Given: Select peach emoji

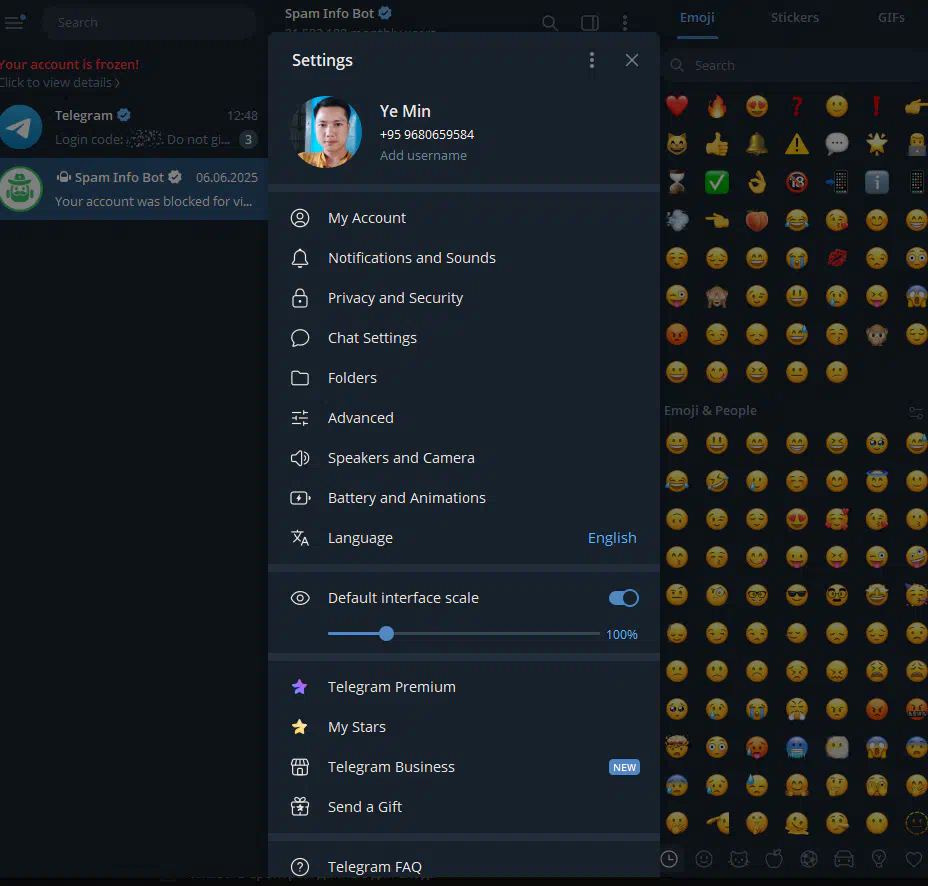Looking at the screenshot, I should (757, 220).
